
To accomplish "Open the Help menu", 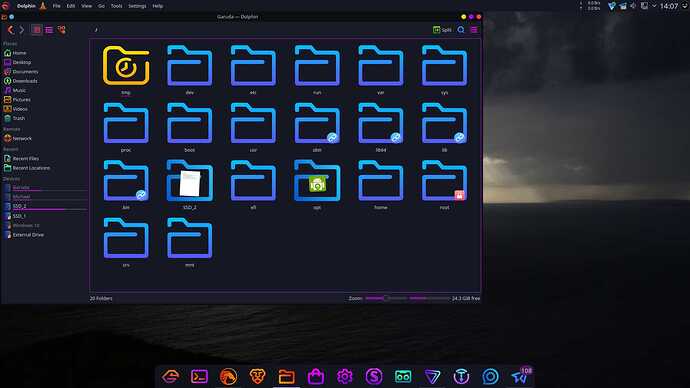I will point(158,6).
